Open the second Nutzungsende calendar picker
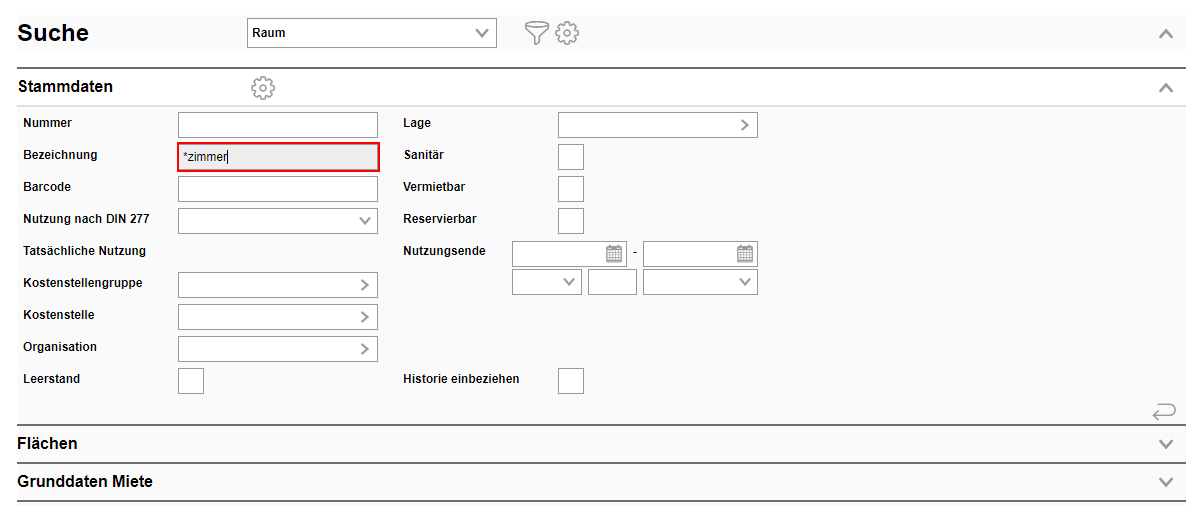 pyautogui.click(x=745, y=253)
